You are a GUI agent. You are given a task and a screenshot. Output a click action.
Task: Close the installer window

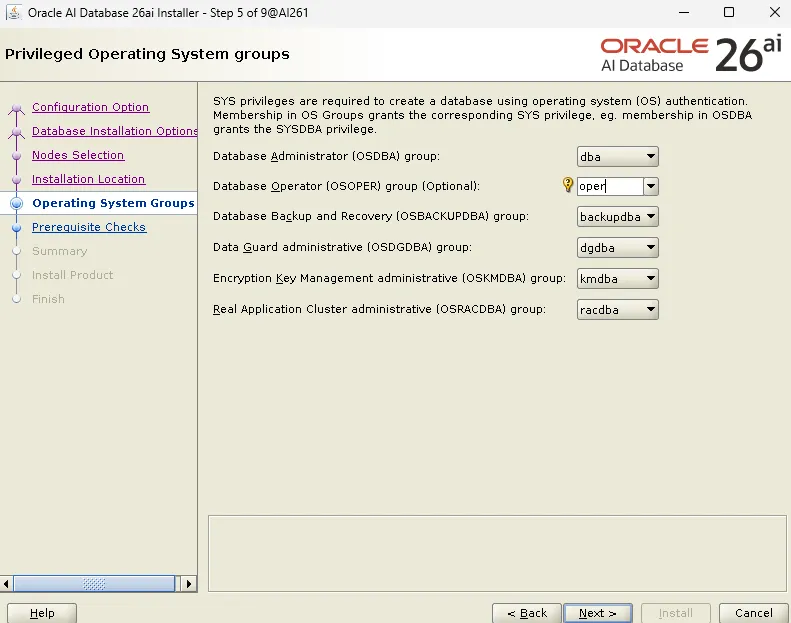click(775, 12)
